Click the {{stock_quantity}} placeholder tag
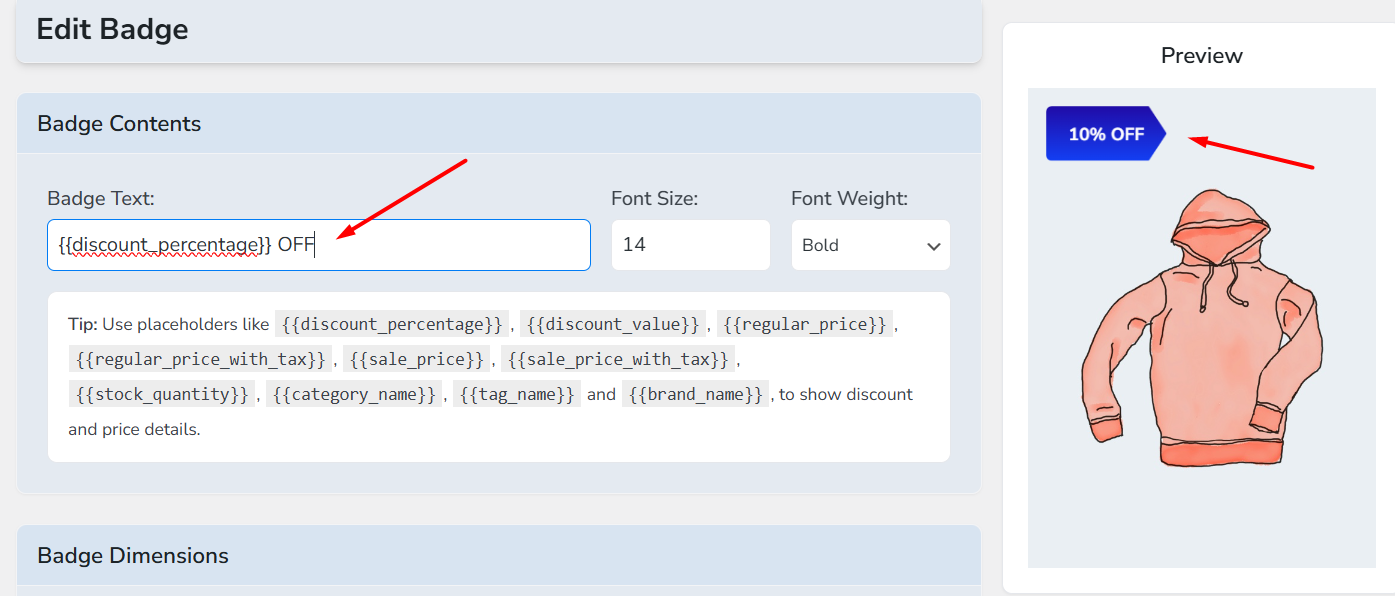The width and height of the screenshot is (1395, 596). click(162, 394)
